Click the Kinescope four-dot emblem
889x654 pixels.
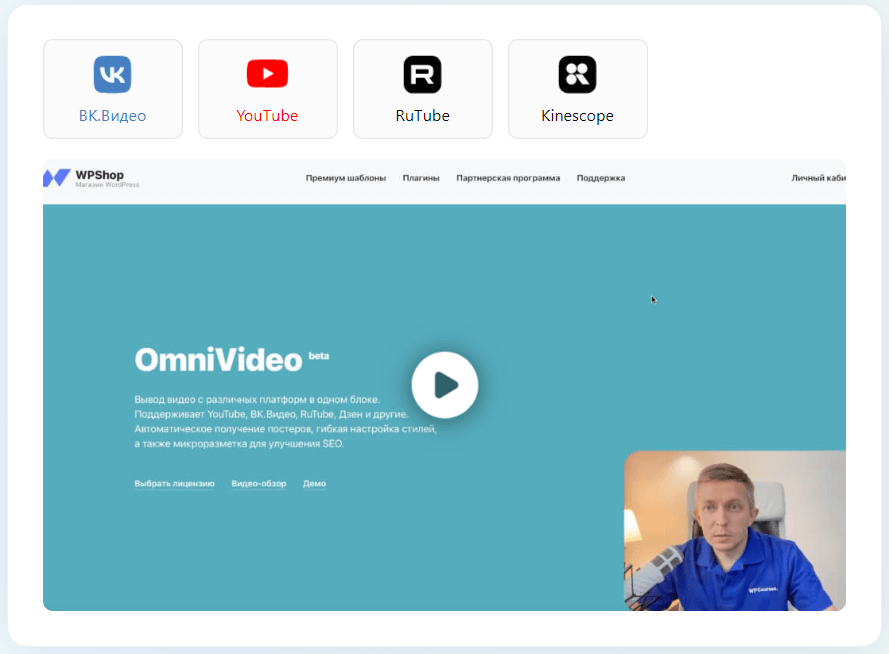tap(577, 73)
